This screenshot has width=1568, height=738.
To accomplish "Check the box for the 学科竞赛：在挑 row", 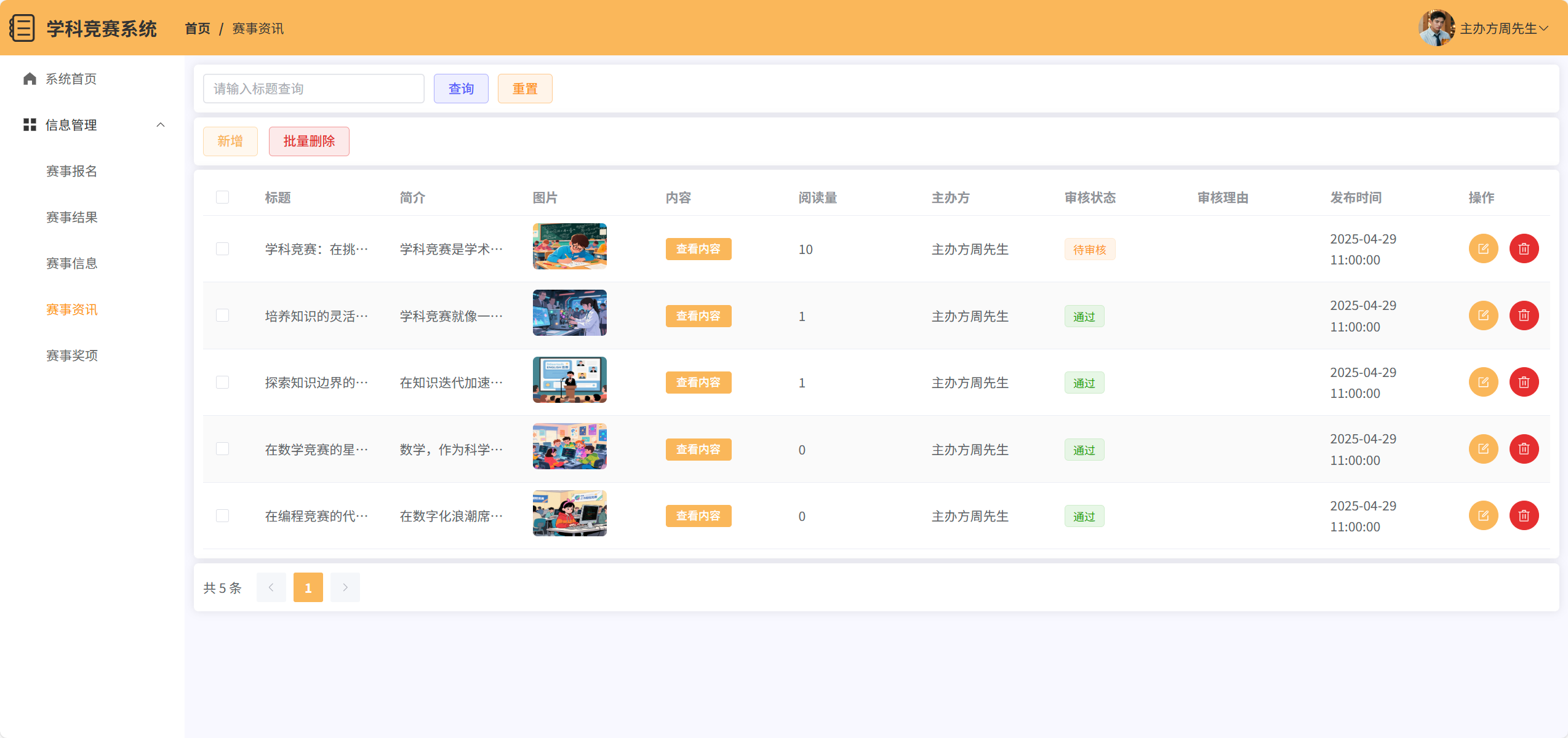I will coord(222,249).
